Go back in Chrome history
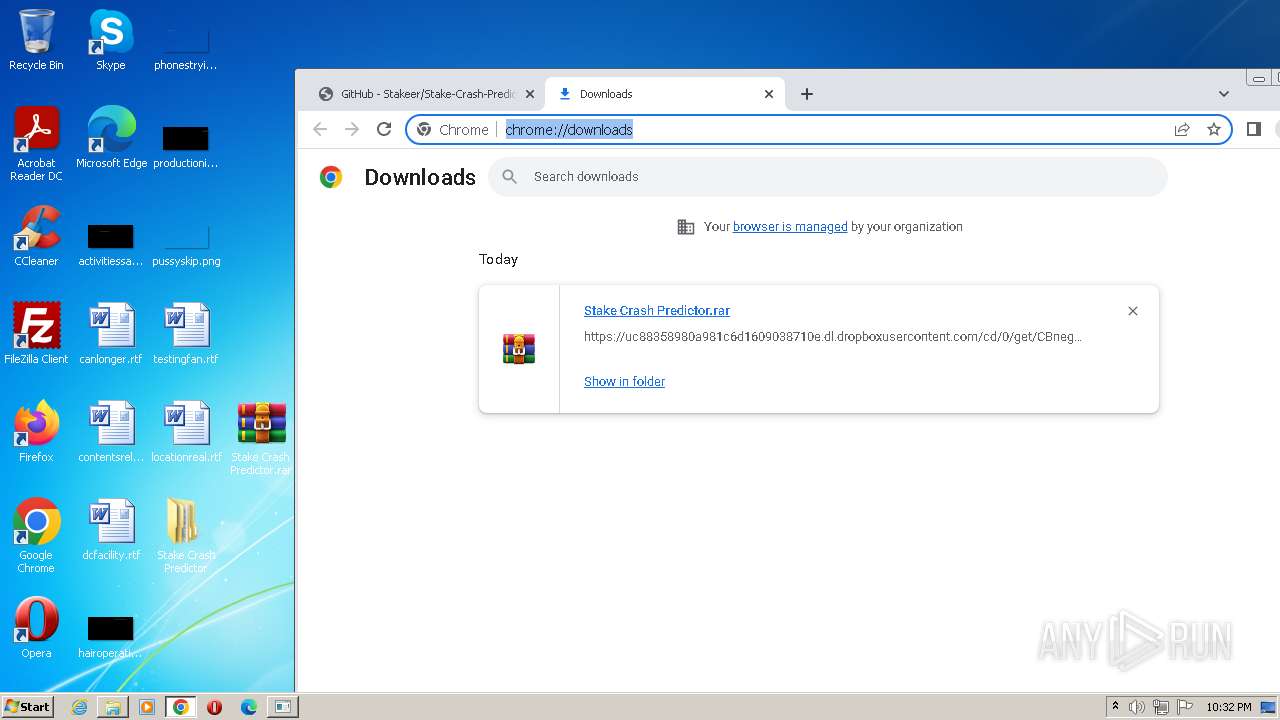The image size is (1280, 720). (x=320, y=129)
